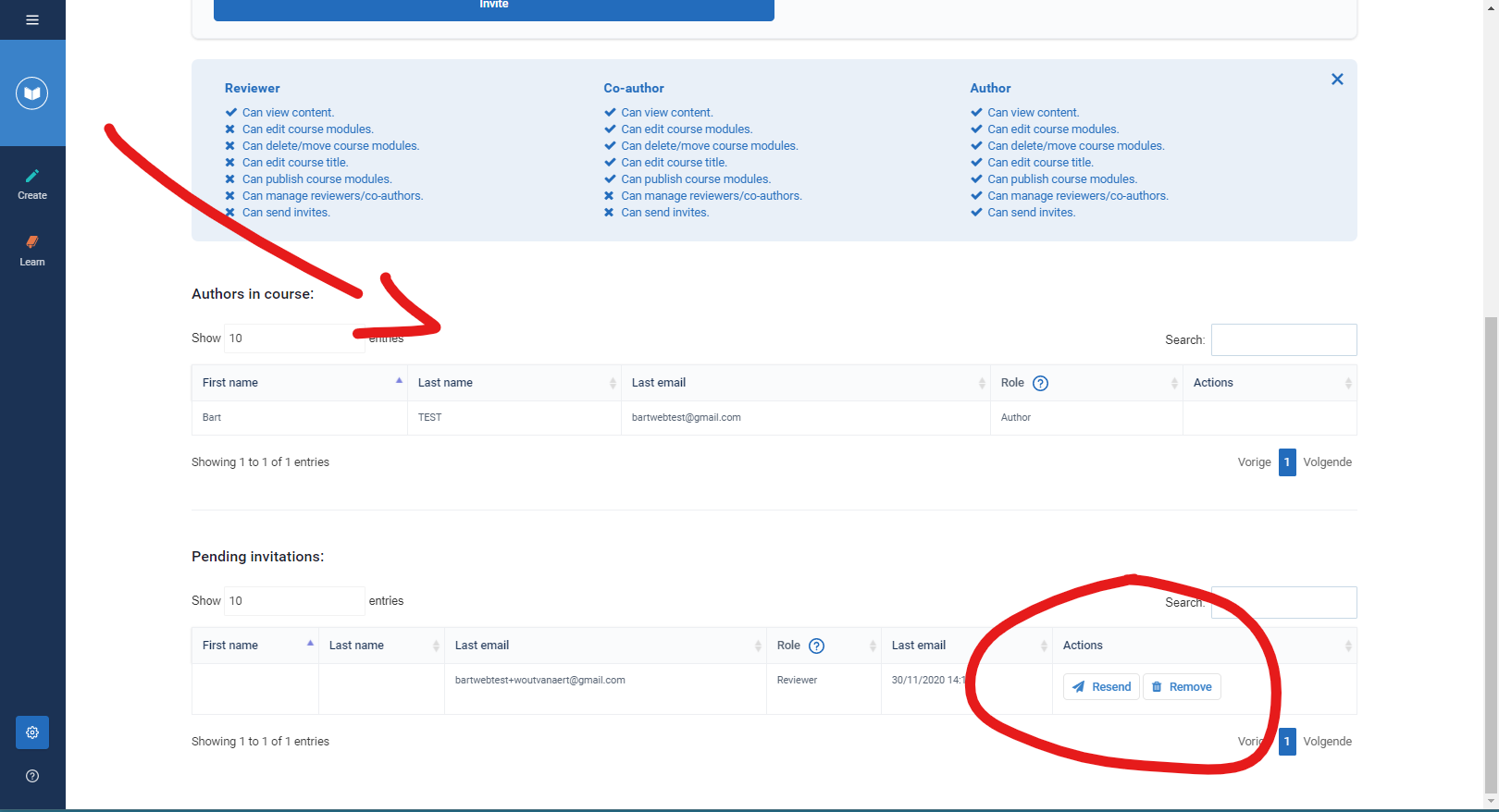Go to Create in sidebar
The image size is (1499, 812).
[32, 184]
